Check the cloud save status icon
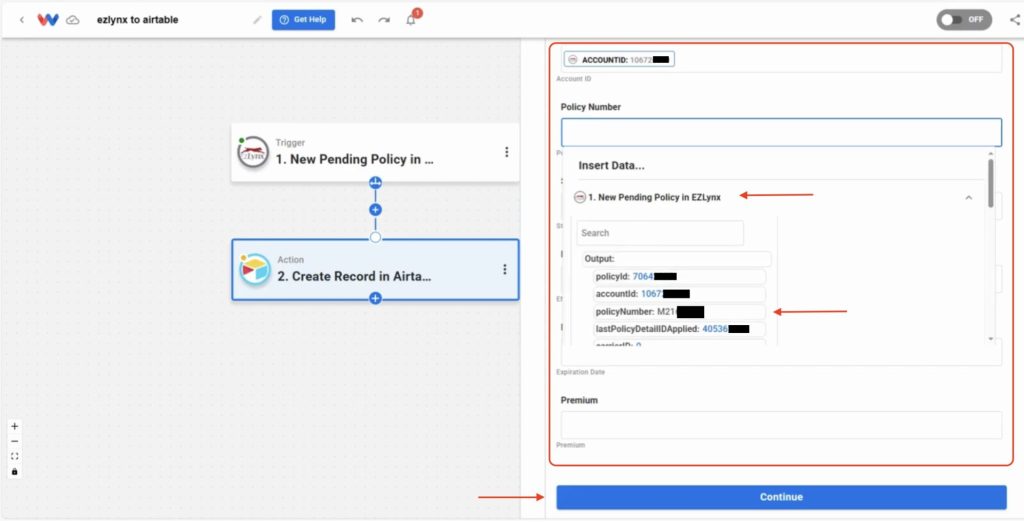Image resolution: width=1024 pixels, height=522 pixels. pos(74,20)
